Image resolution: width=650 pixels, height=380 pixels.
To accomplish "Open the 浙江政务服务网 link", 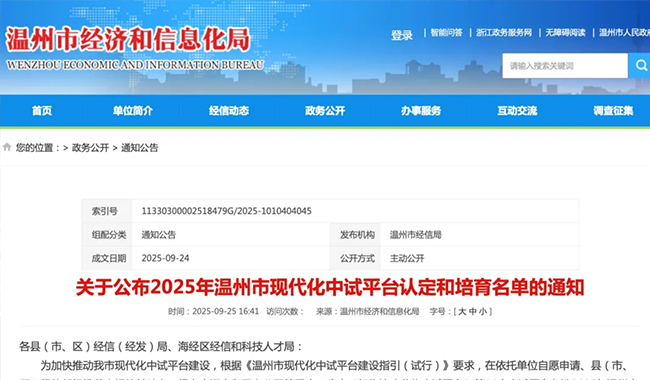I will (504, 32).
